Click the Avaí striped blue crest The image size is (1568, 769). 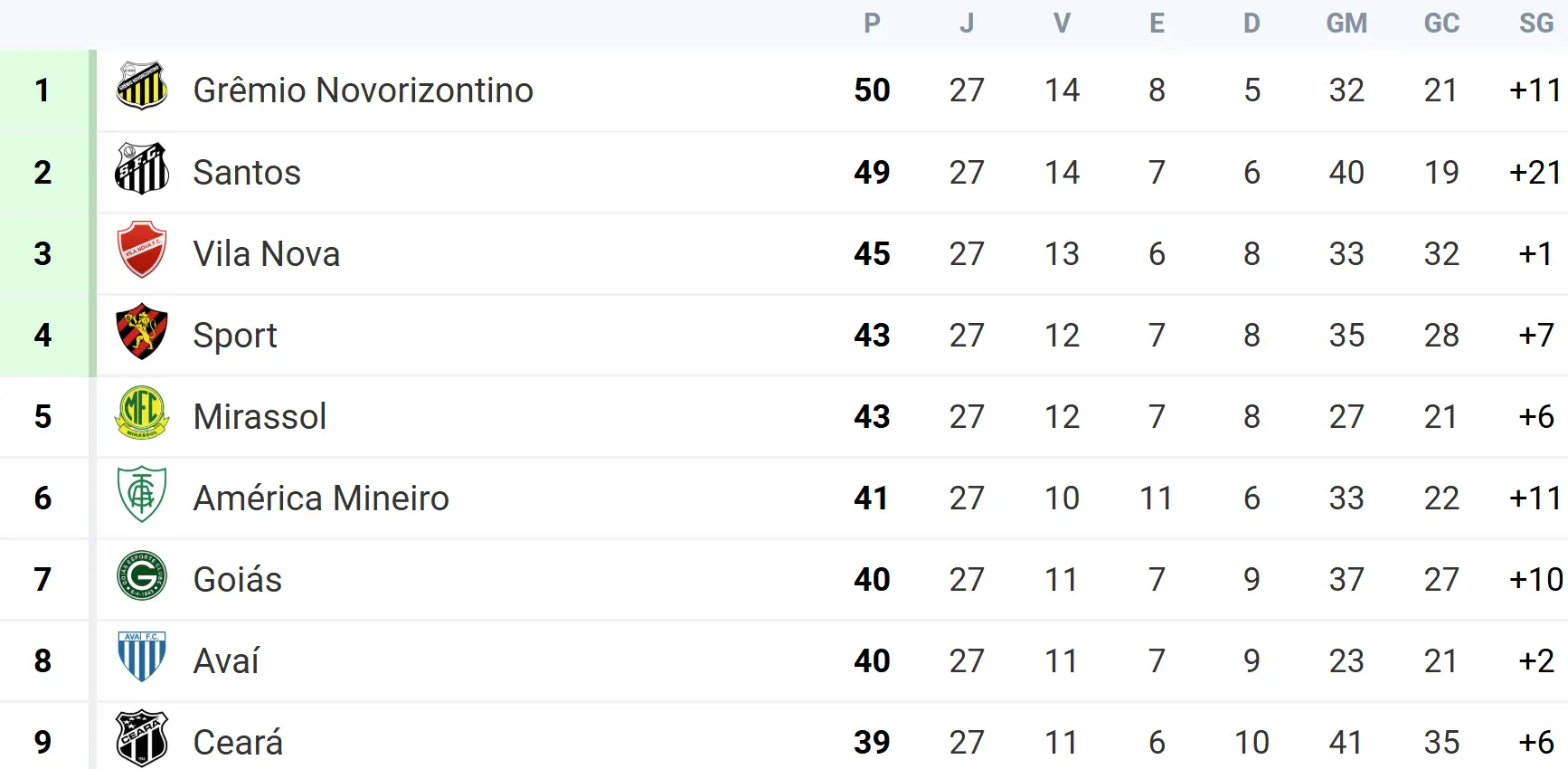tap(142, 657)
